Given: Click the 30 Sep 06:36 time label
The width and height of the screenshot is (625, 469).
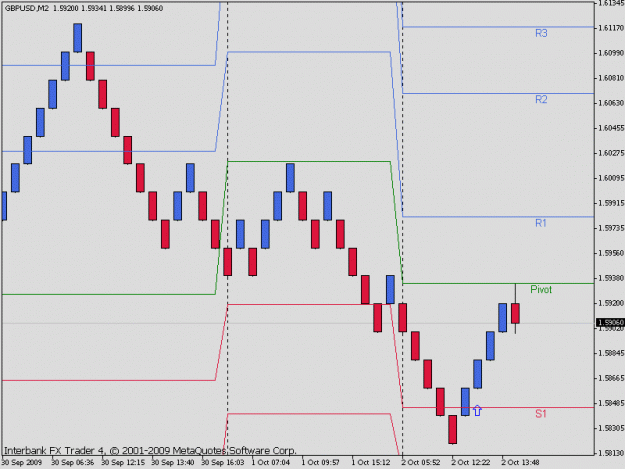Looking at the screenshot, I should click(x=73, y=462).
